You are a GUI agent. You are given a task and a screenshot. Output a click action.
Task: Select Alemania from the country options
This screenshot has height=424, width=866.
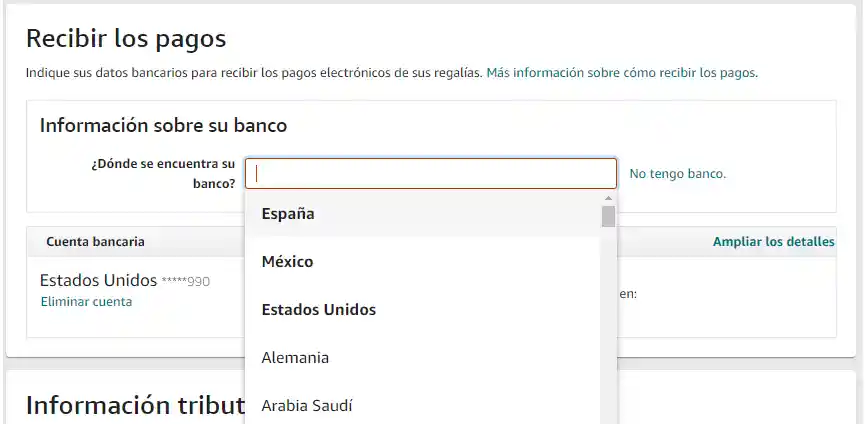(x=295, y=357)
